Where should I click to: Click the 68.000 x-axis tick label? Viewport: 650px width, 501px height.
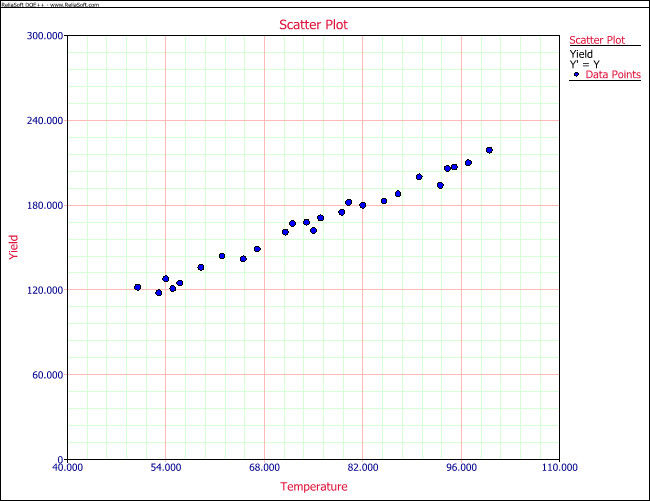tap(264, 467)
